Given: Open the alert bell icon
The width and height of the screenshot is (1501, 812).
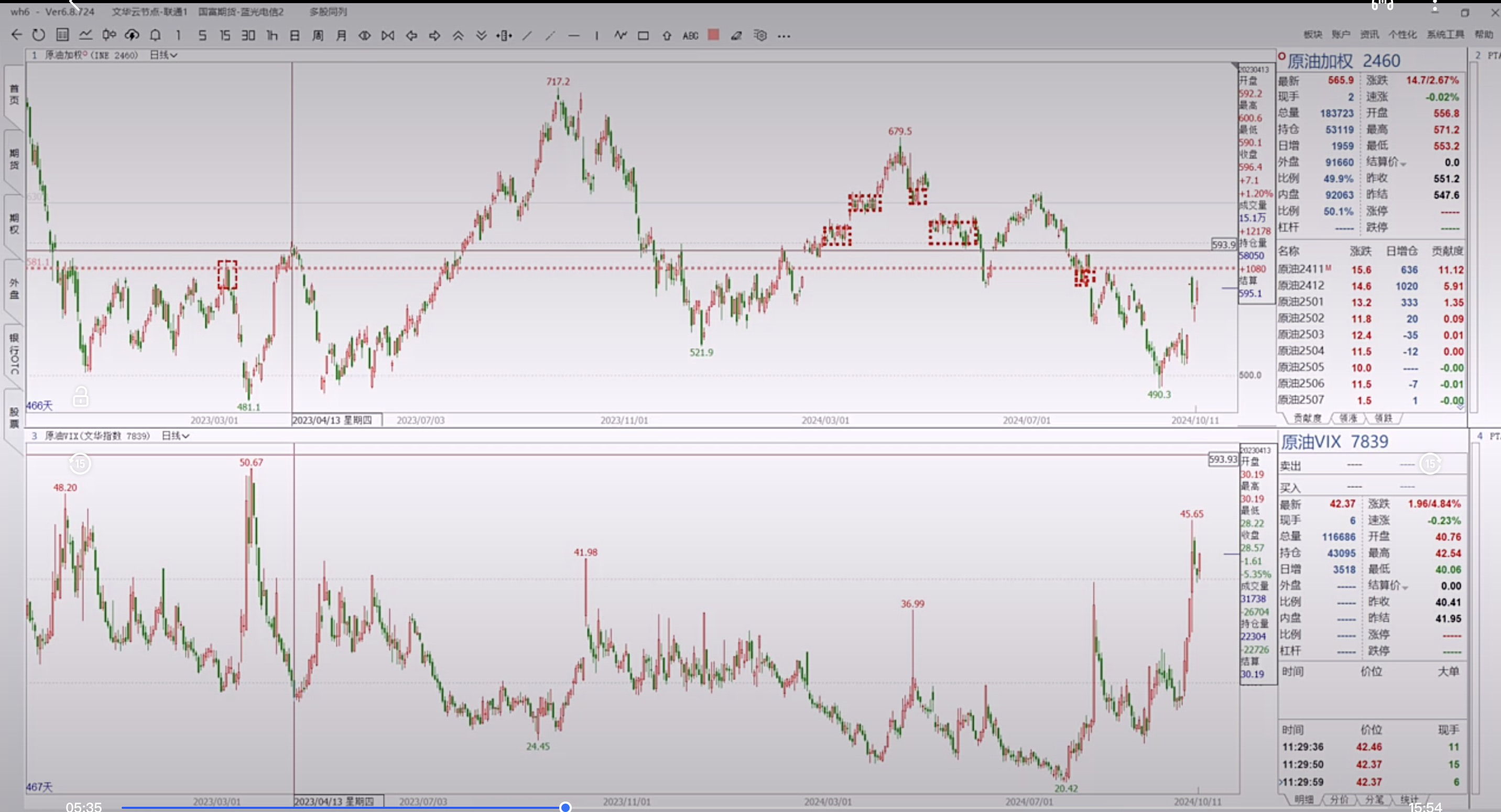Looking at the screenshot, I should [x=155, y=35].
